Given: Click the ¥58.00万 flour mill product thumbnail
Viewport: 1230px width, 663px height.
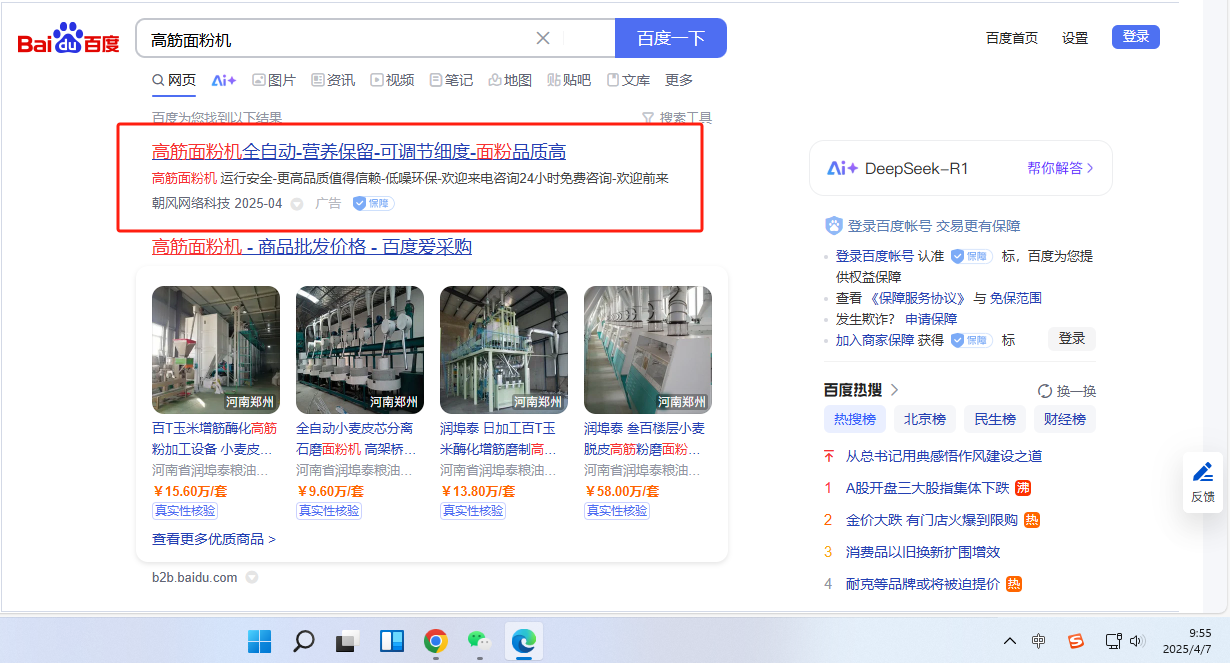Looking at the screenshot, I should click(647, 349).
